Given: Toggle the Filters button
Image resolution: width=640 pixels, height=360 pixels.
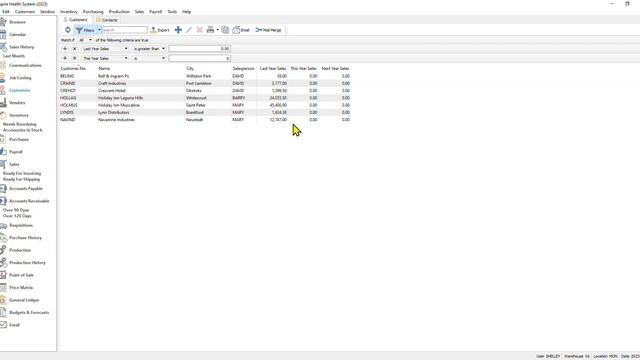Looking at the screenshot, I should (85, 30).
